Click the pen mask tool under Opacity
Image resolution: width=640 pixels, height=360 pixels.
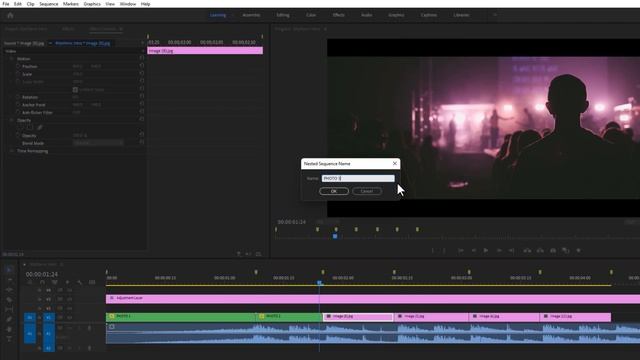(x=40, y=128)
